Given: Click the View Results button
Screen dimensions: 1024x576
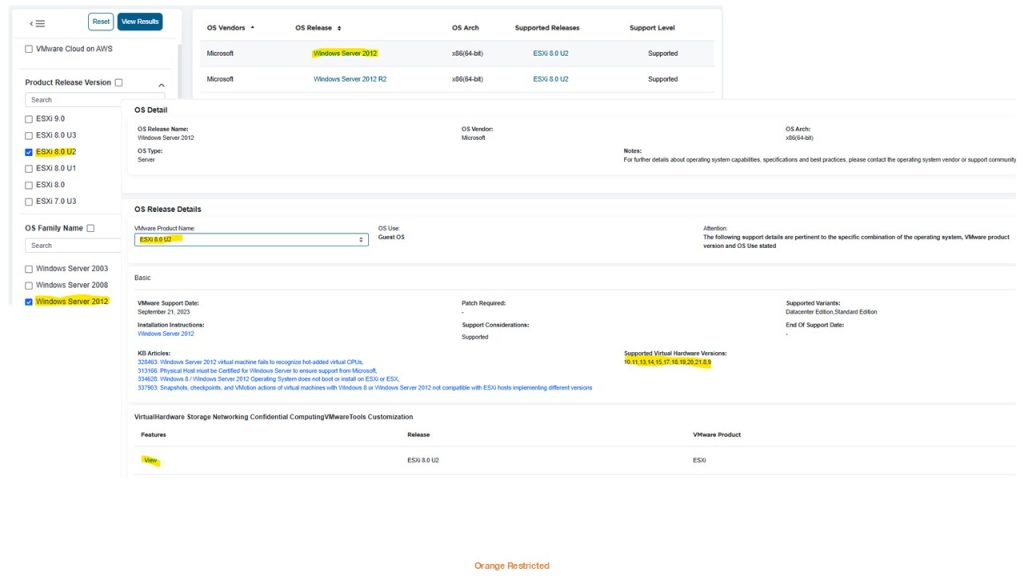Looking at the screenshot, I should click(140, 22).
